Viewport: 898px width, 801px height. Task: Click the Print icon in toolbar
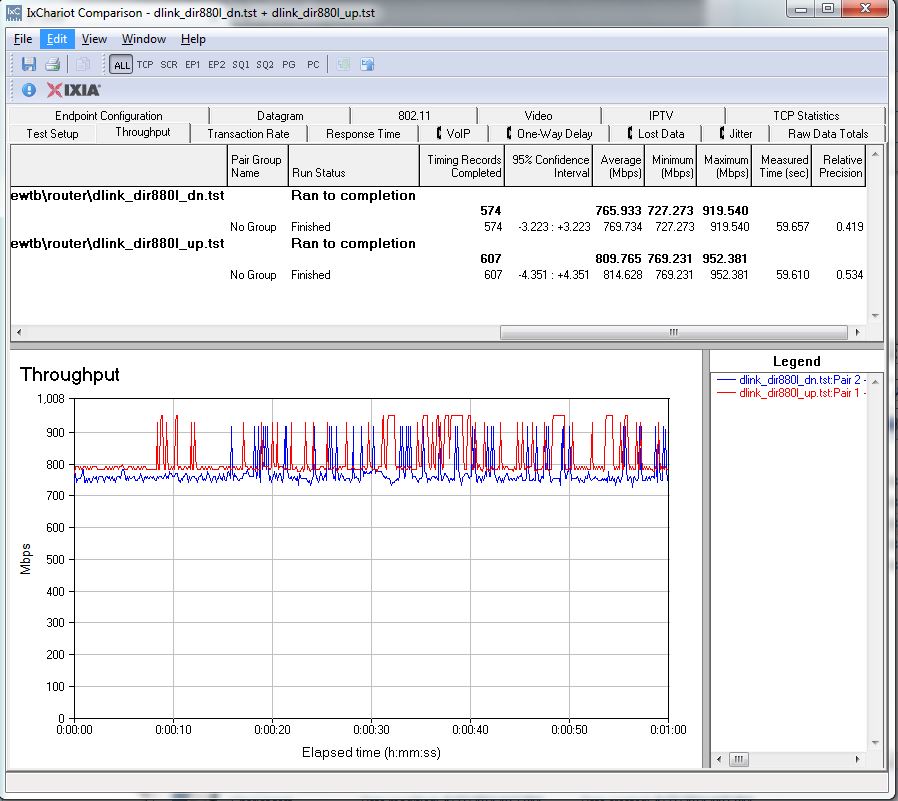coord(53,64)
